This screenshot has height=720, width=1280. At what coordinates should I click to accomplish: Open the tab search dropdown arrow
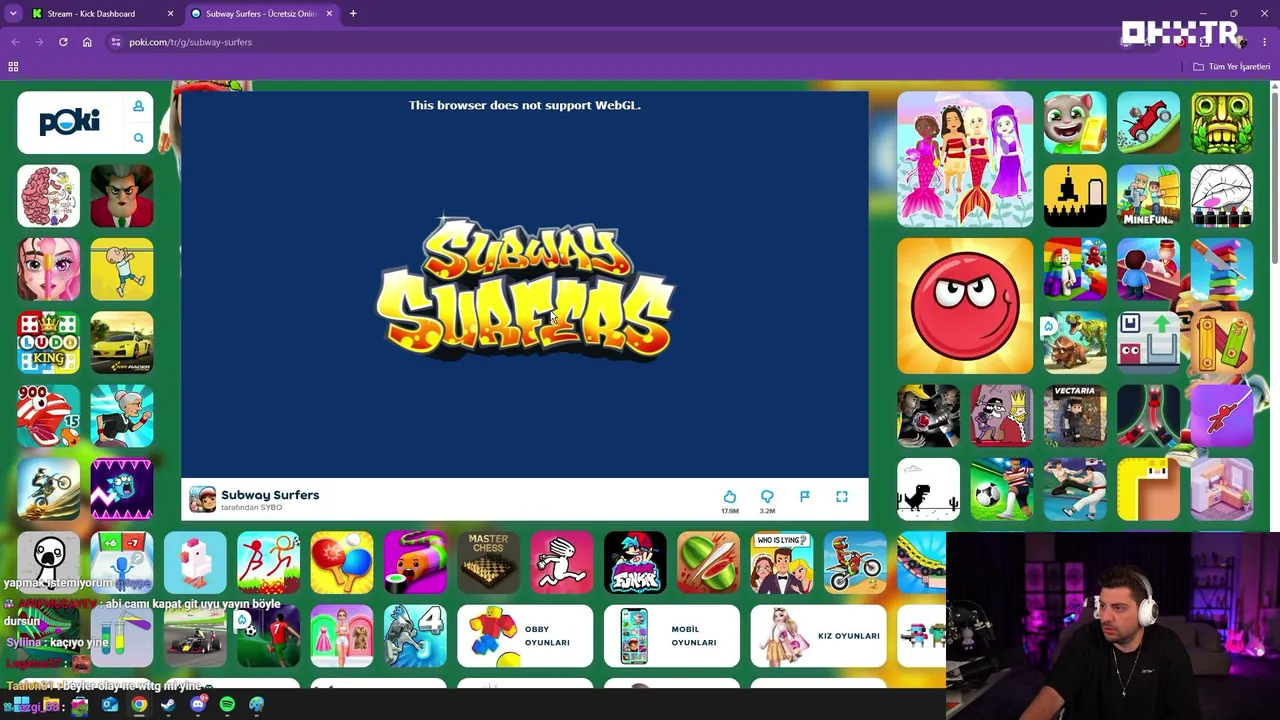point(13,14)
